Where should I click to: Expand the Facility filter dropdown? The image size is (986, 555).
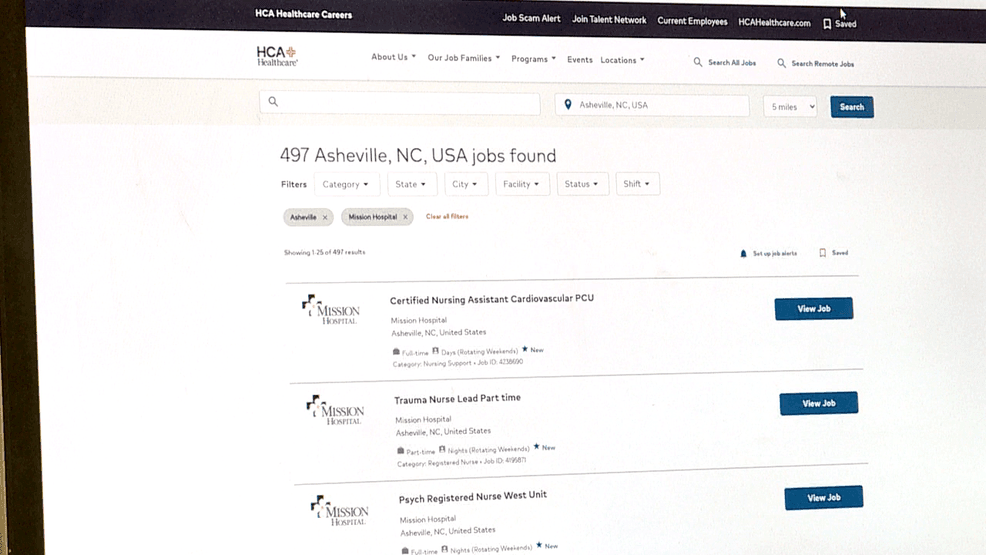click(x=522, y=184)
